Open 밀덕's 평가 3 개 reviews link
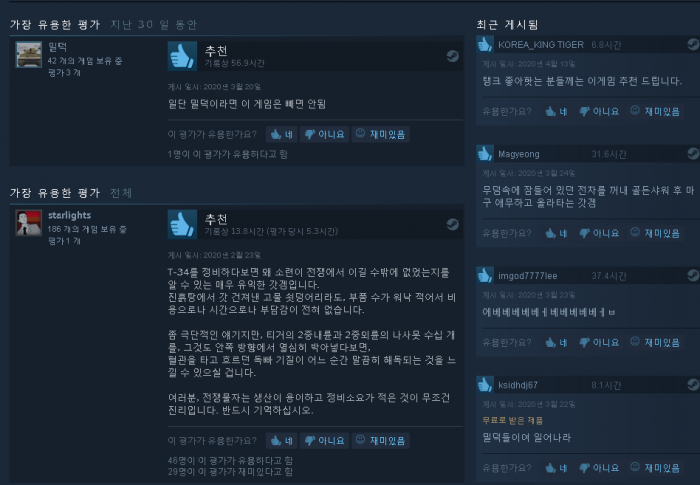 pyautogui.click(x=64, y=72)
